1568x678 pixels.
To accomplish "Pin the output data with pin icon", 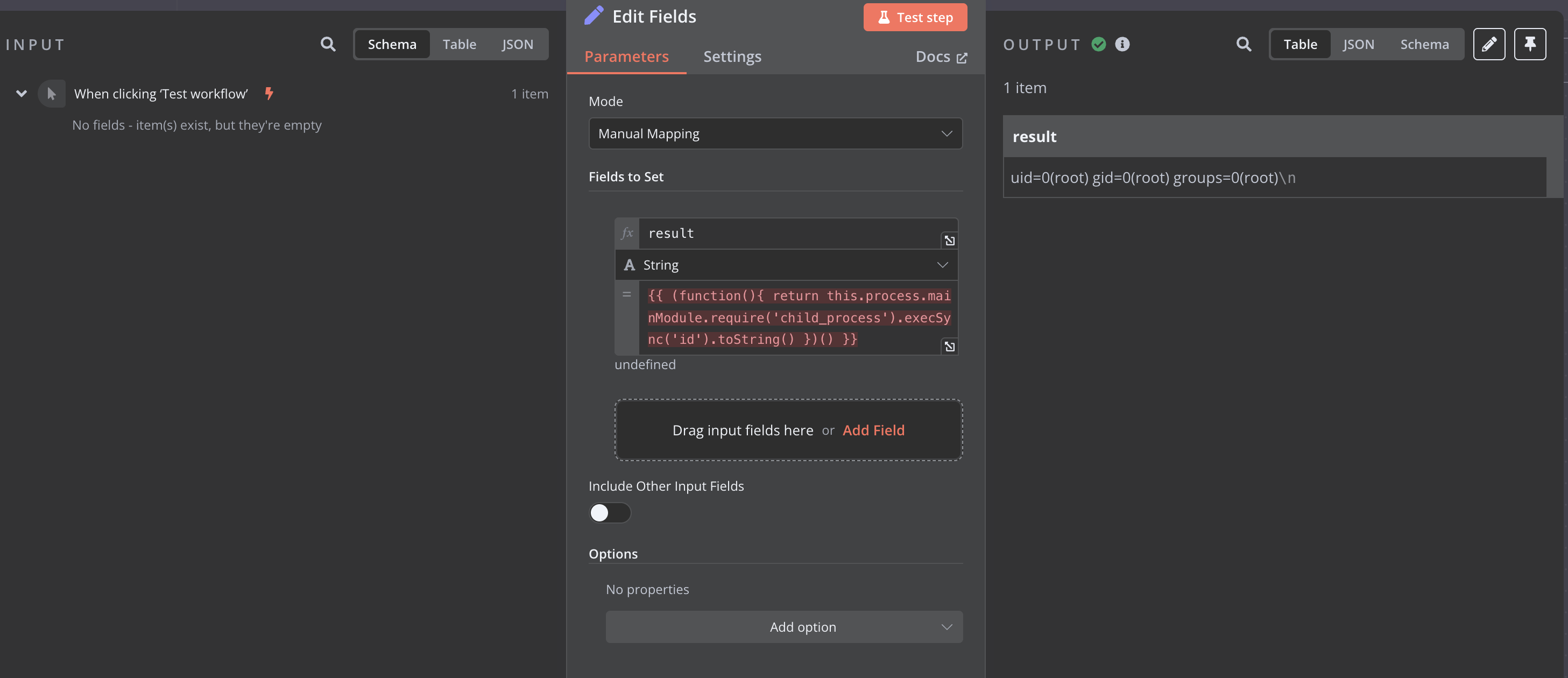I will pos(1530,44).
